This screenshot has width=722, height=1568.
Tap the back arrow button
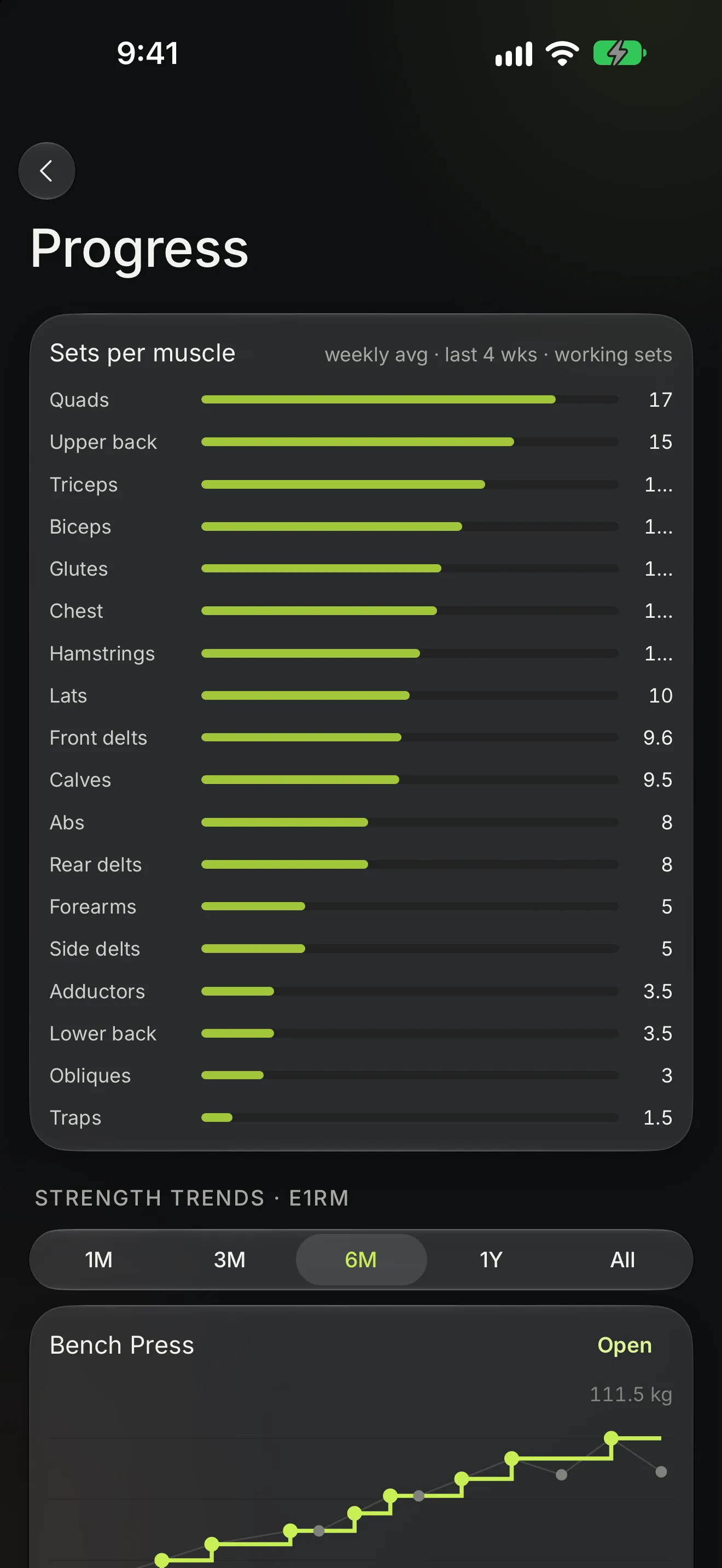[x=47, y=171]
